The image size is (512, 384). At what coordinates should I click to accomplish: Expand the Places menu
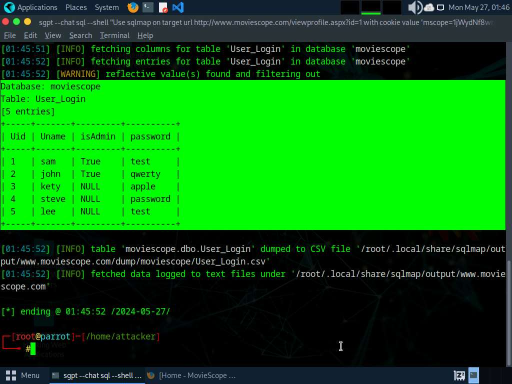[x=76, y=7]
